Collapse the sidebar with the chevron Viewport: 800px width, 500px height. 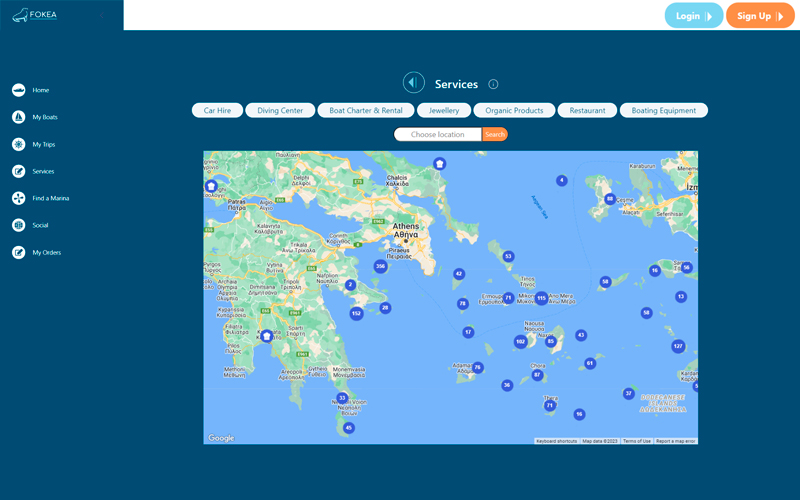coord(102,15)
